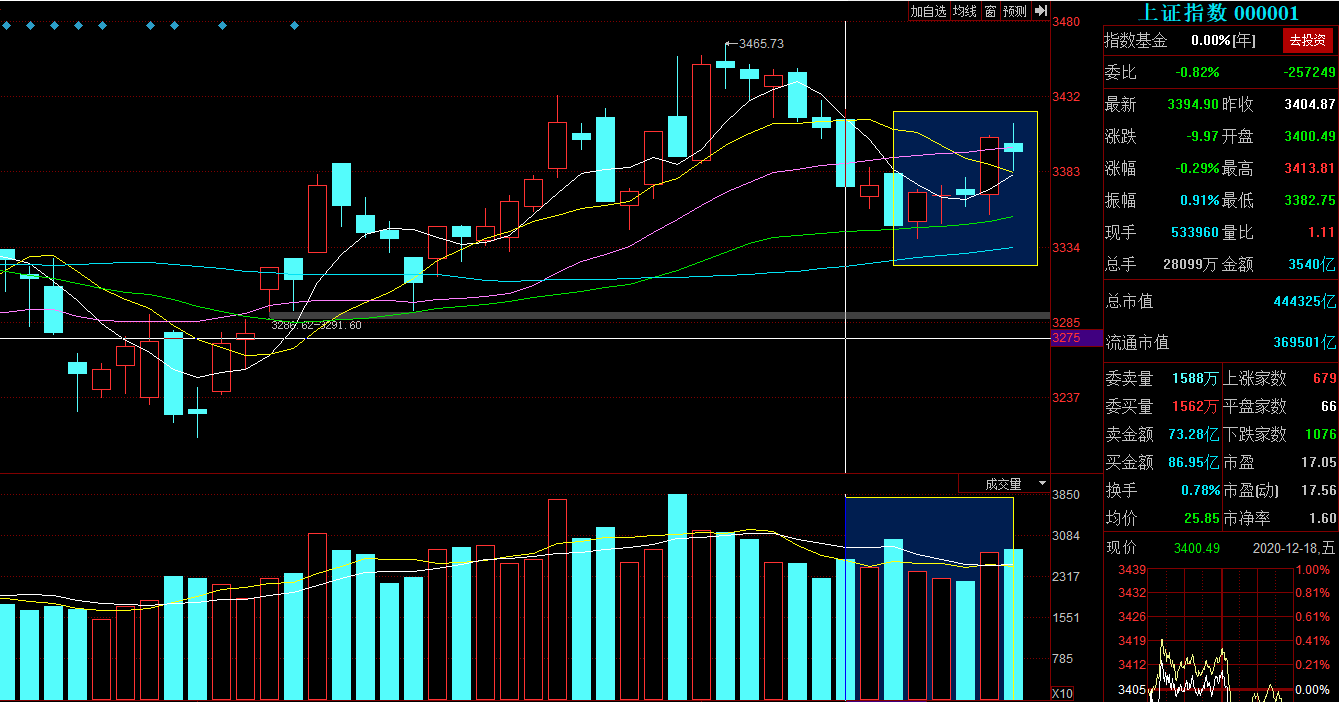Toggle the 预测 forecast option

click(x=1015, y=11)
